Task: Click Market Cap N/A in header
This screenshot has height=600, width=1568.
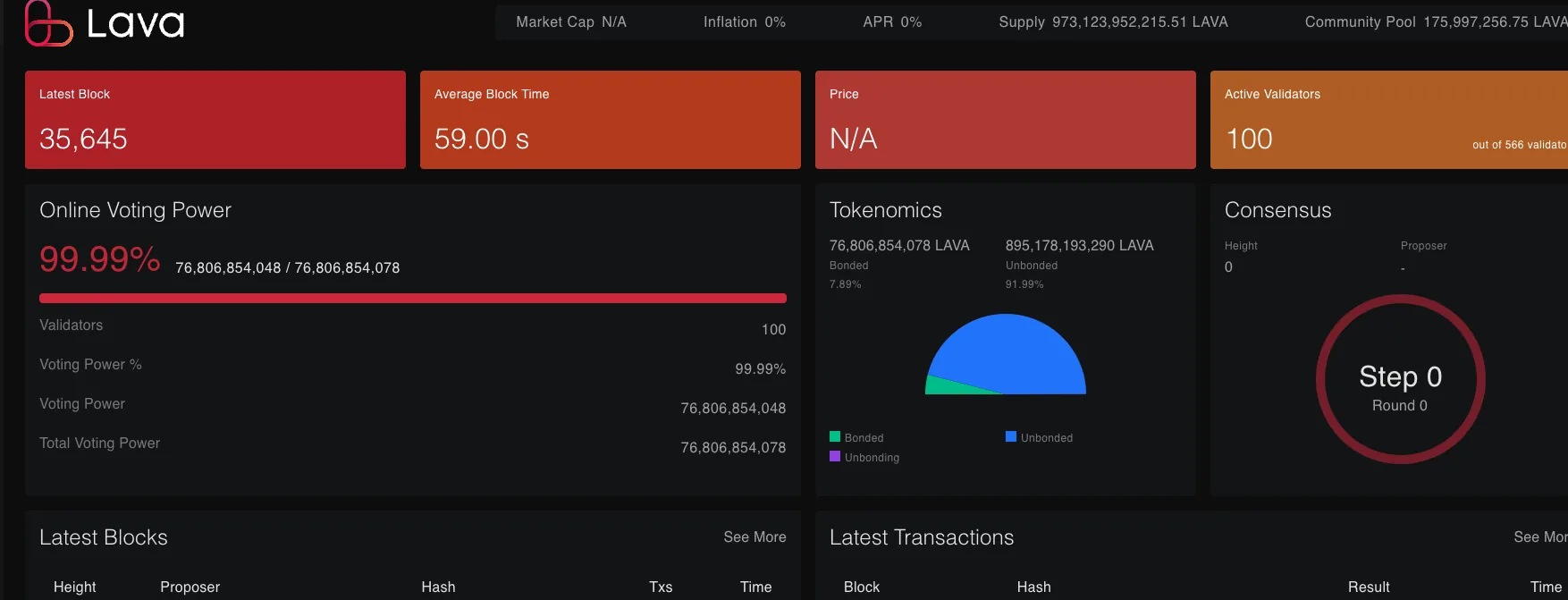Action: click(571, 21)
